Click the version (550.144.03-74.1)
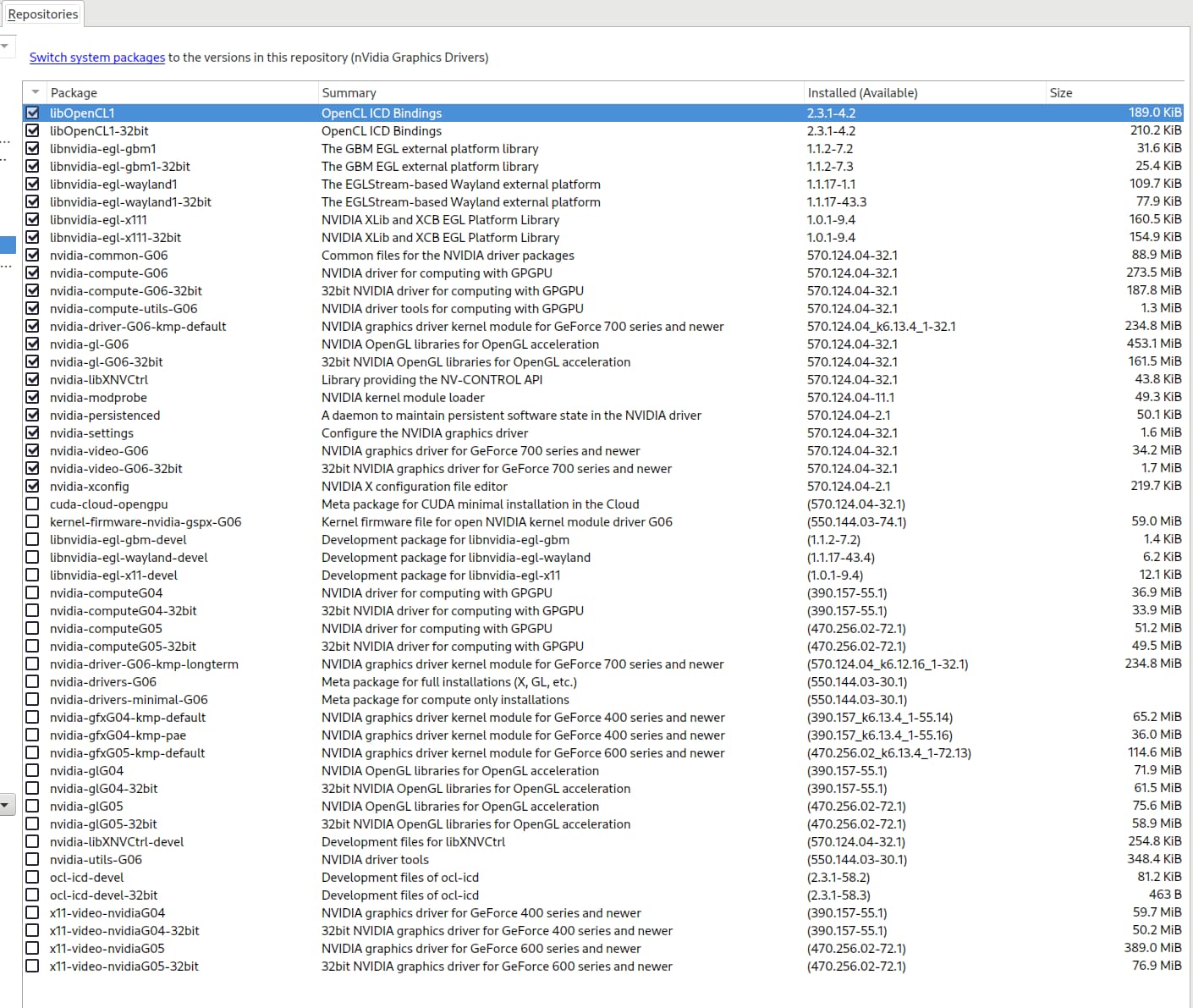The height and width of the screenshot is (1008, 1193). (x=856, y=521)
